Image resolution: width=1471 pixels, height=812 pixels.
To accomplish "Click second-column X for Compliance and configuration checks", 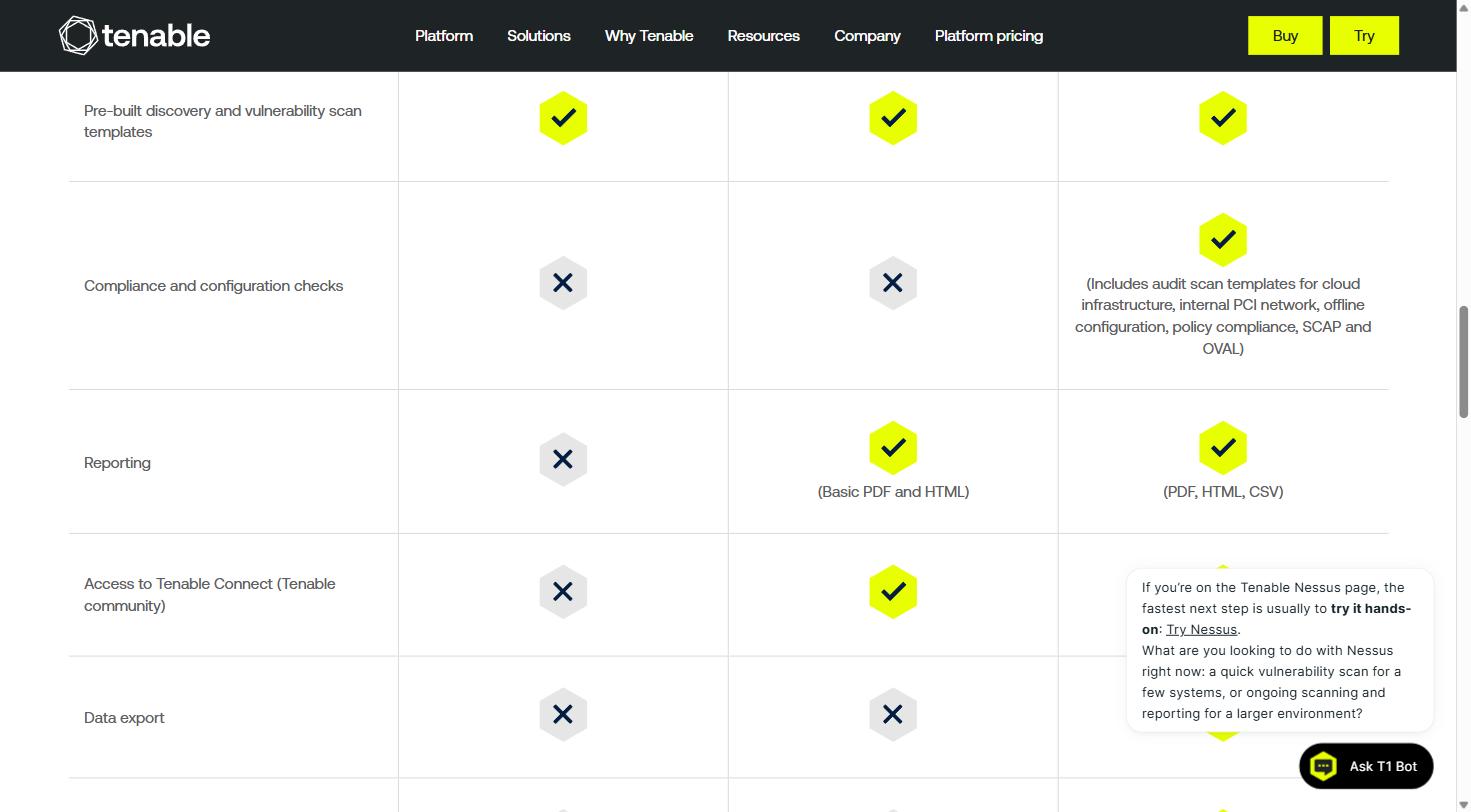I will point(893,283).
